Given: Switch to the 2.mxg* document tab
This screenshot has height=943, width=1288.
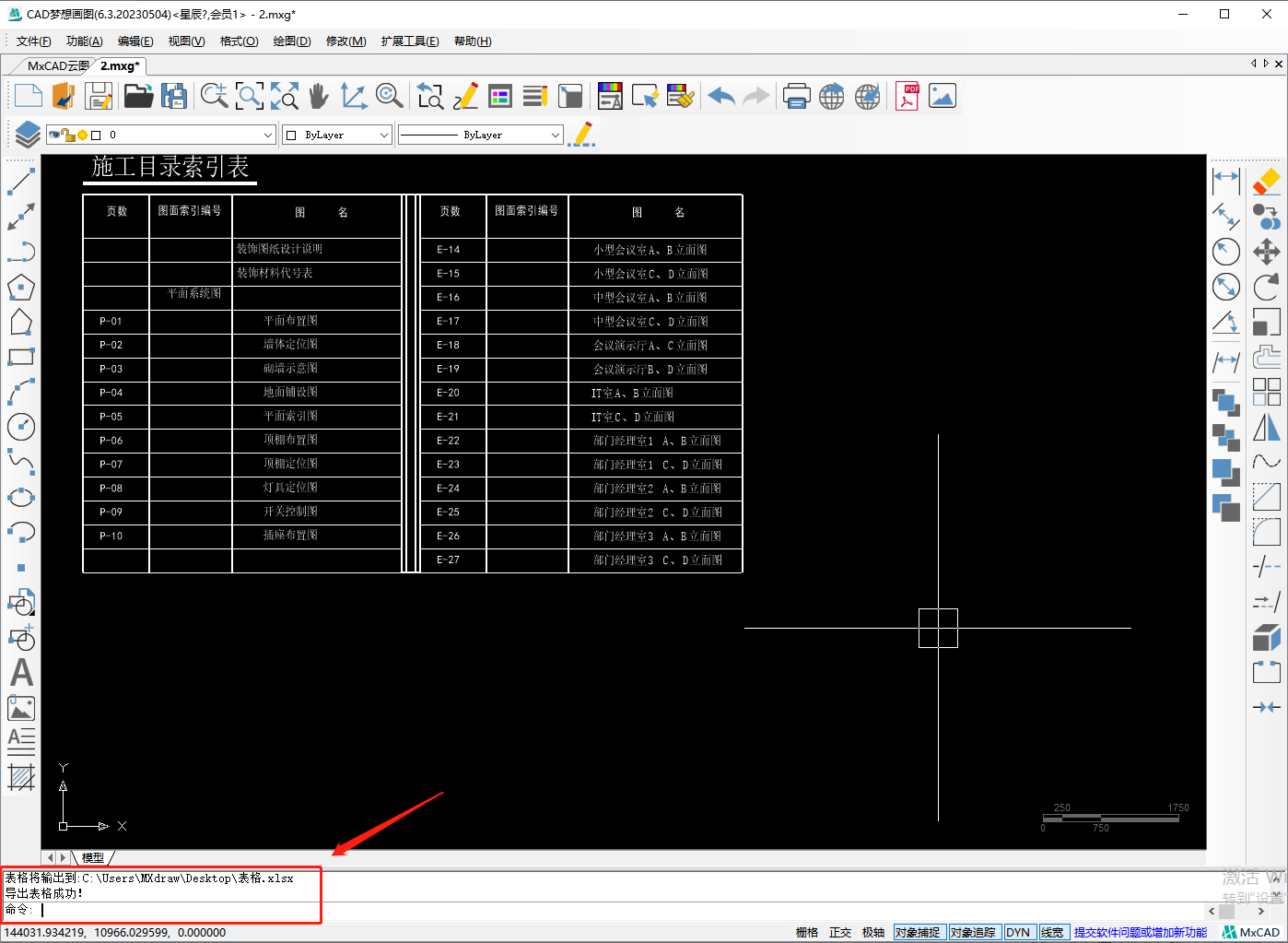Looking at the screenshot, I should [120, 66].
